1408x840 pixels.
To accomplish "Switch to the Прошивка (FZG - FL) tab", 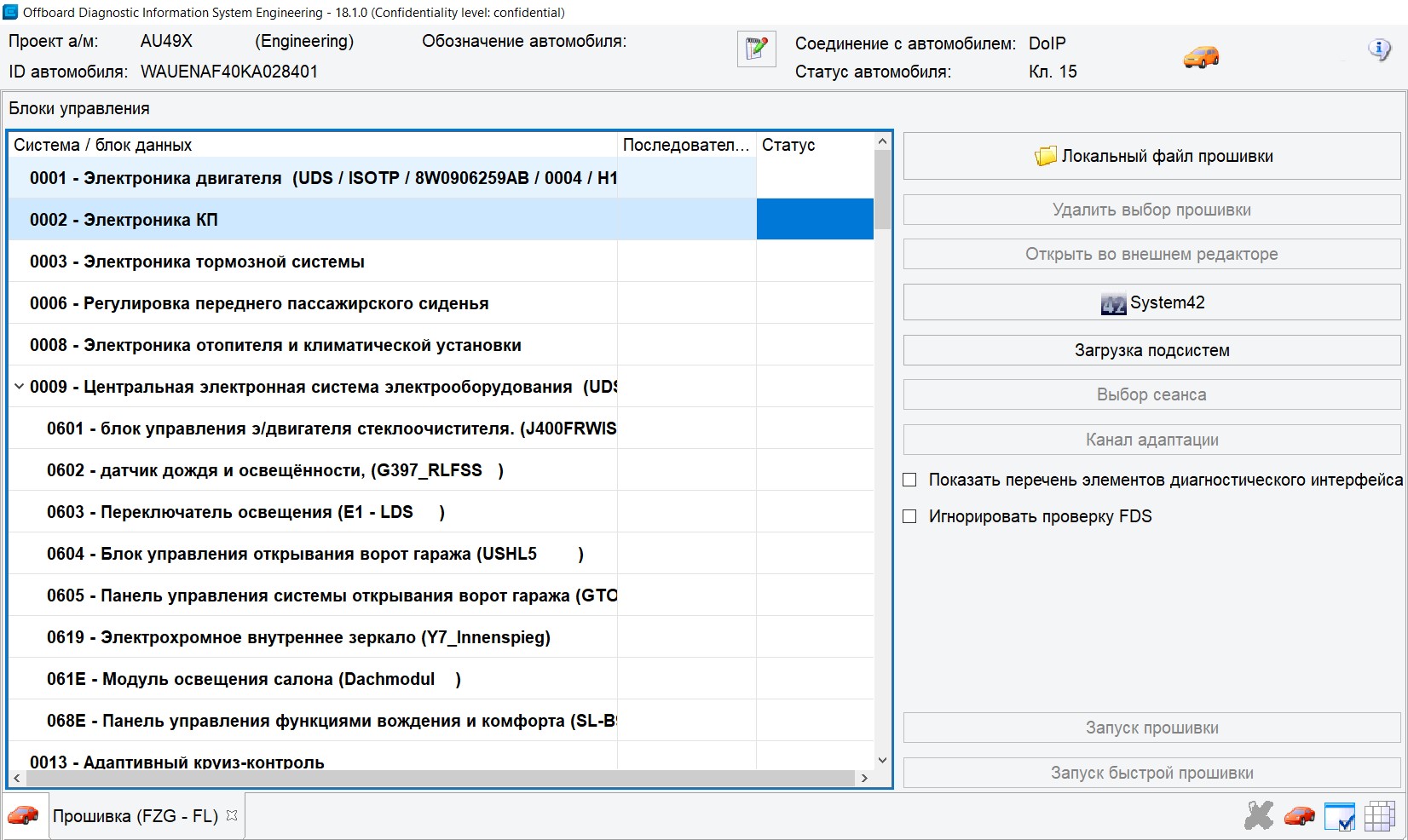I will [135, 816].
